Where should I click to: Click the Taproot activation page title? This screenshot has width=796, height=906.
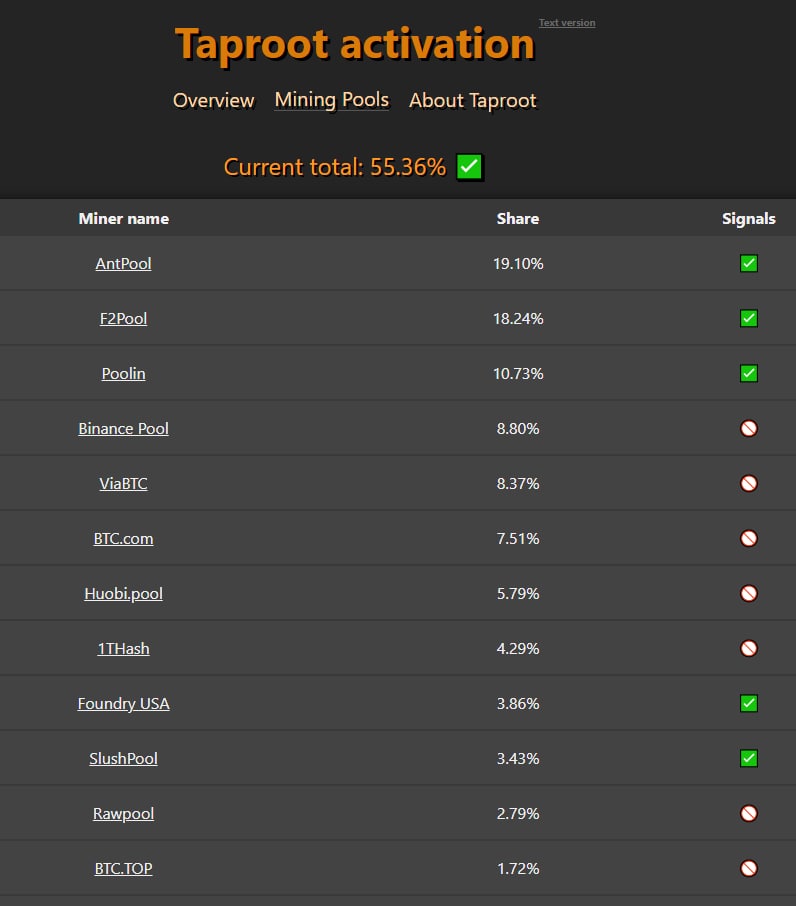coord(355,45)
